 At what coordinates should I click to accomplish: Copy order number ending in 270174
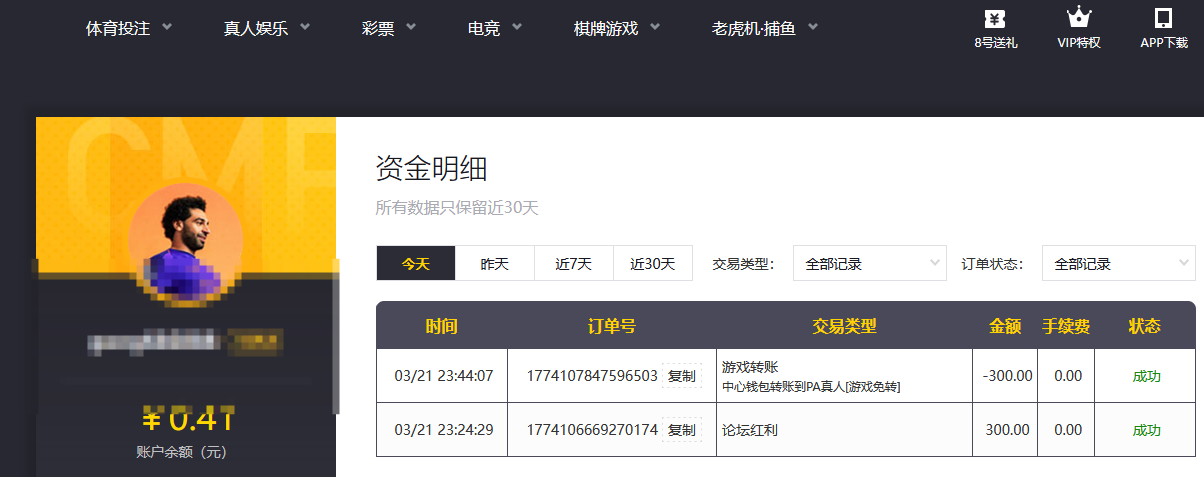681,430
